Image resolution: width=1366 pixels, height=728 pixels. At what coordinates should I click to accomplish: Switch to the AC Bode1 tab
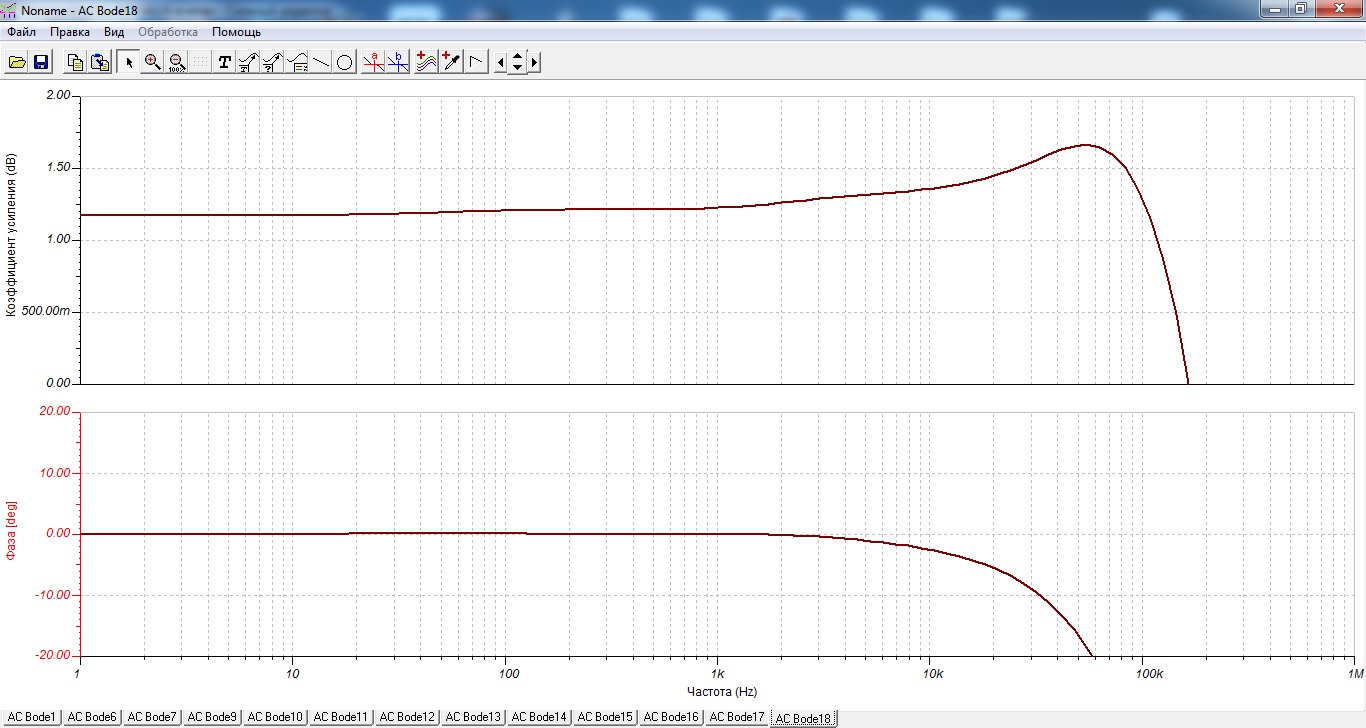coord(33,717)
